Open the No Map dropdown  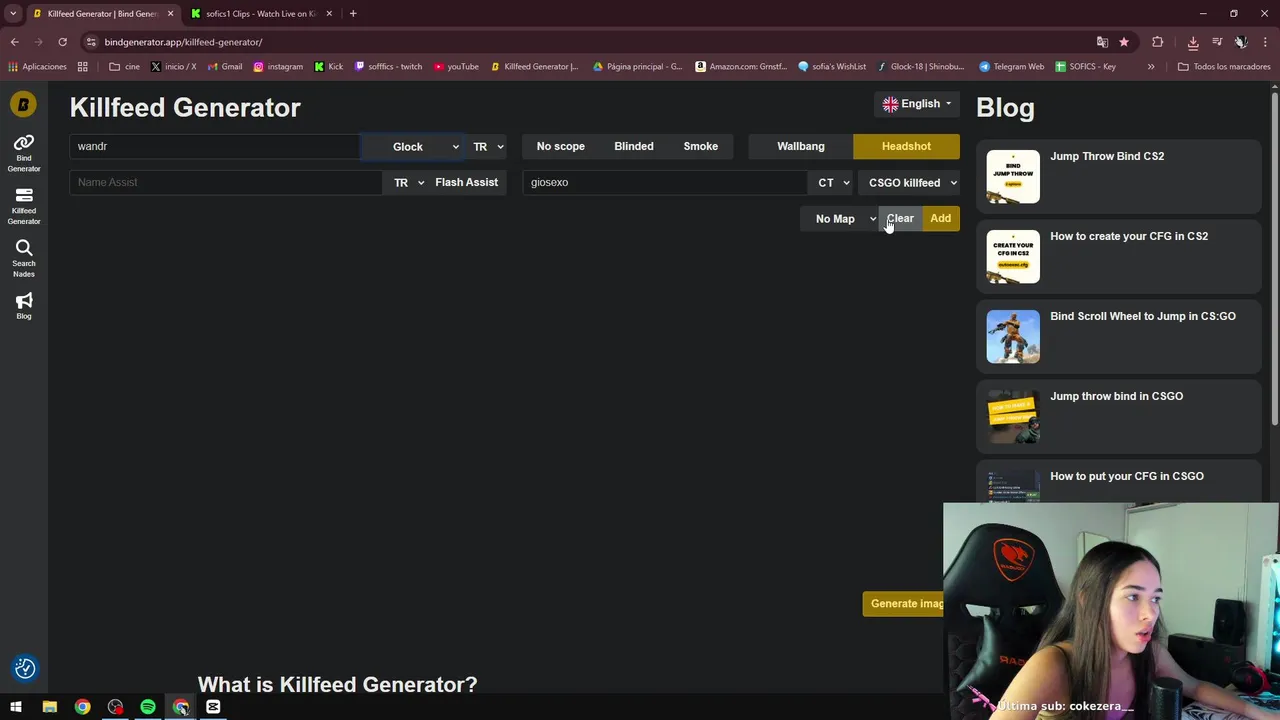click(842, 219)
